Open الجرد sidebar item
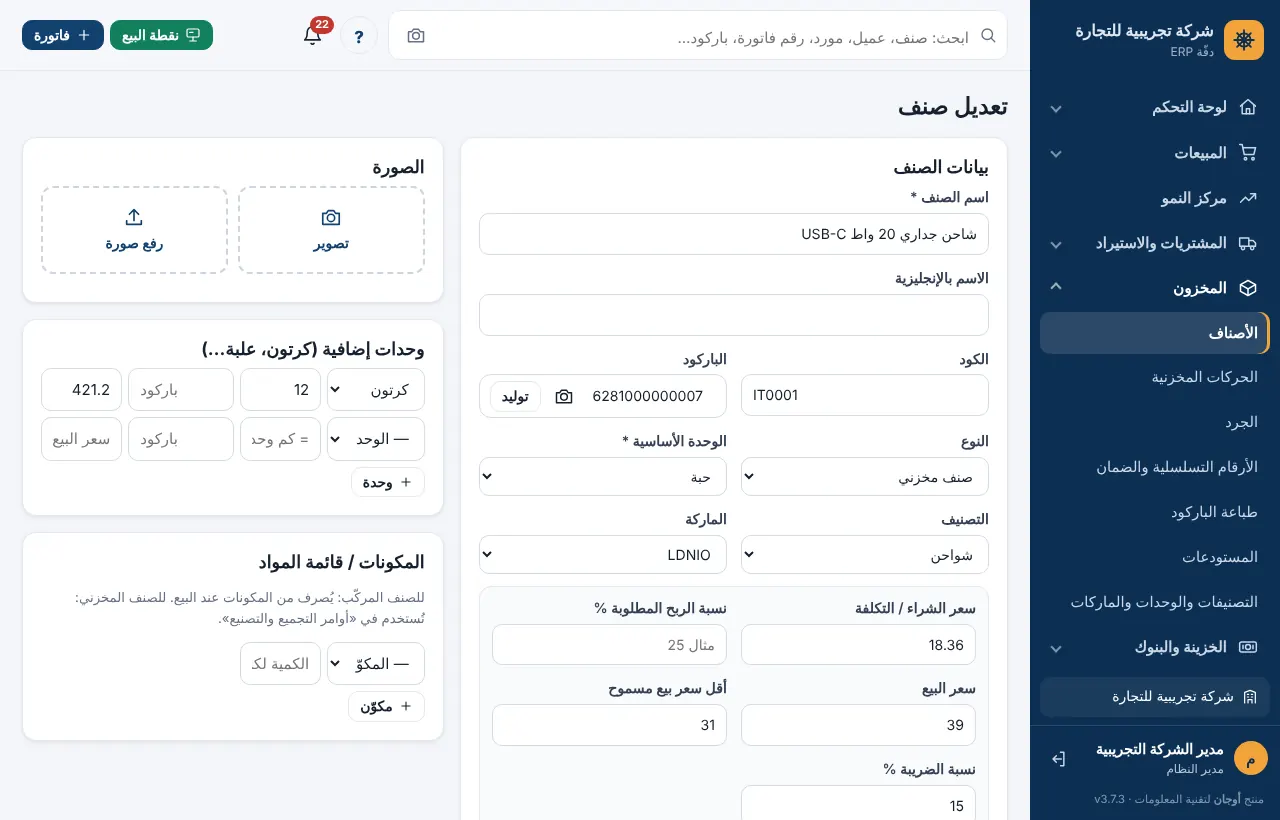 pos(1155,422)
